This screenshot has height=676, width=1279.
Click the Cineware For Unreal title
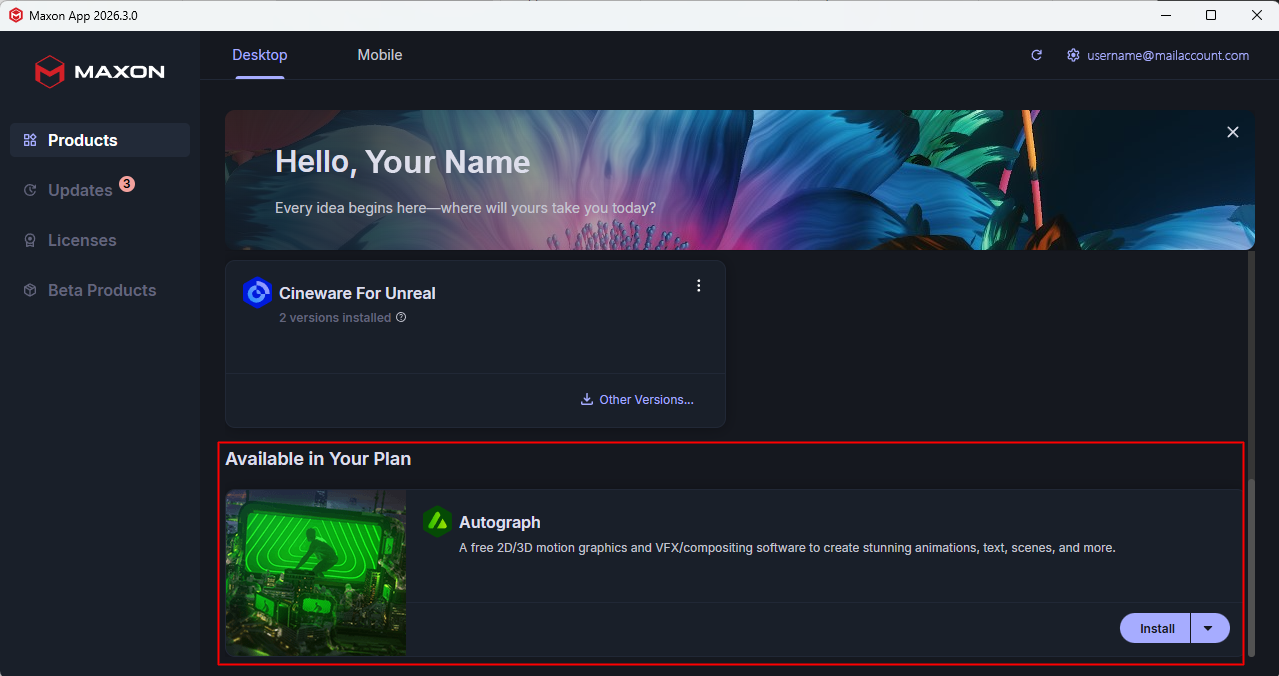pyautogui.click(x=358, y=293)
